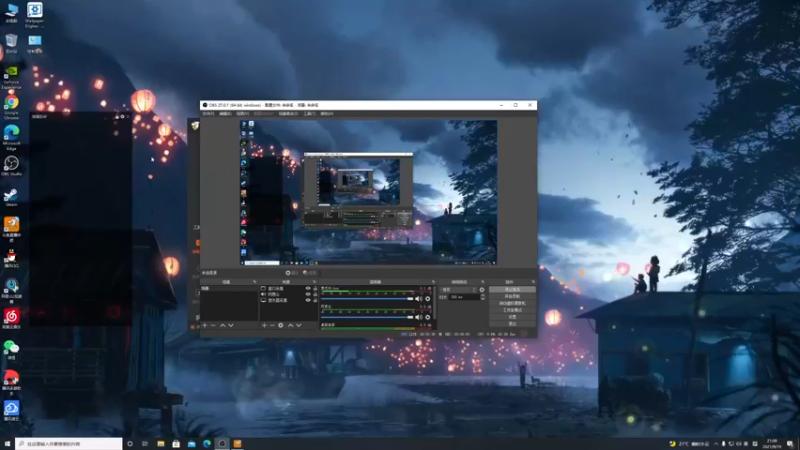
Task: Open Recycle Bin desktop icon
Action: [x=11, y=43]
